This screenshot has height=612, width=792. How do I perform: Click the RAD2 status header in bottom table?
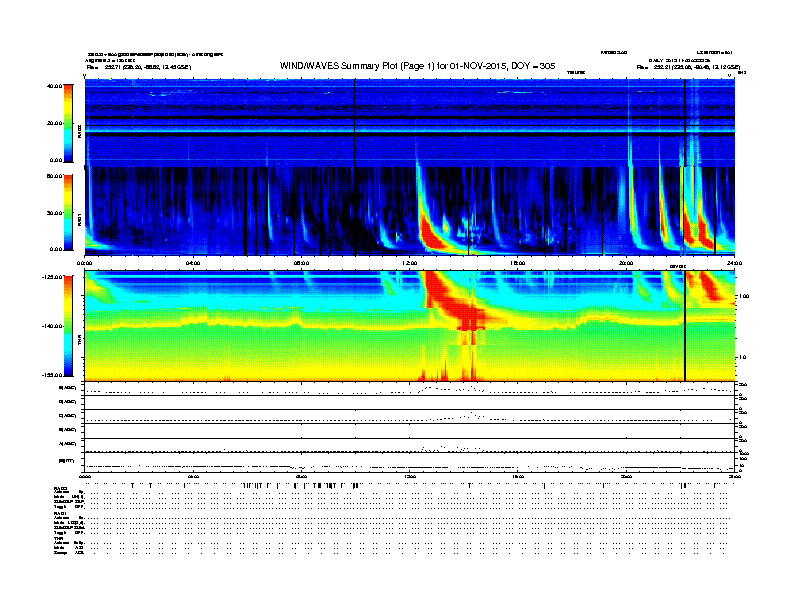[x=61, y=489]
